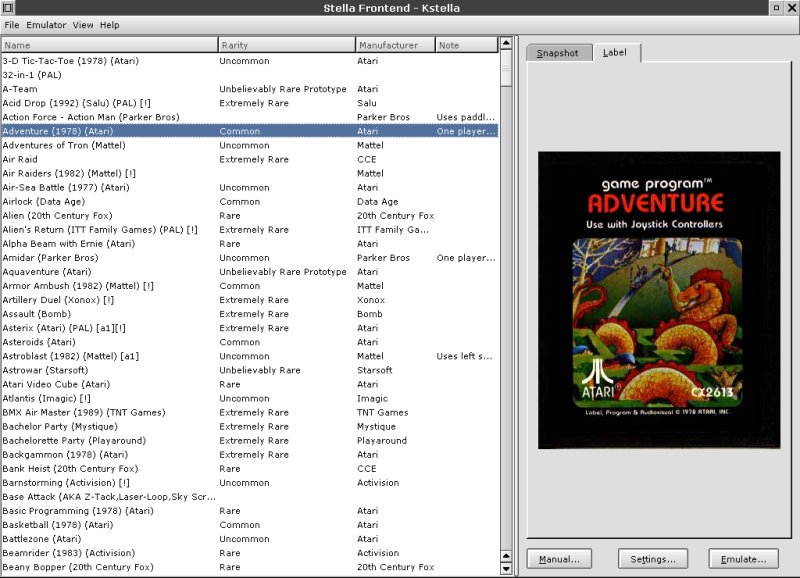Open the Emulator menu
This screenshot has height=578, width=800.
(46, 25)
